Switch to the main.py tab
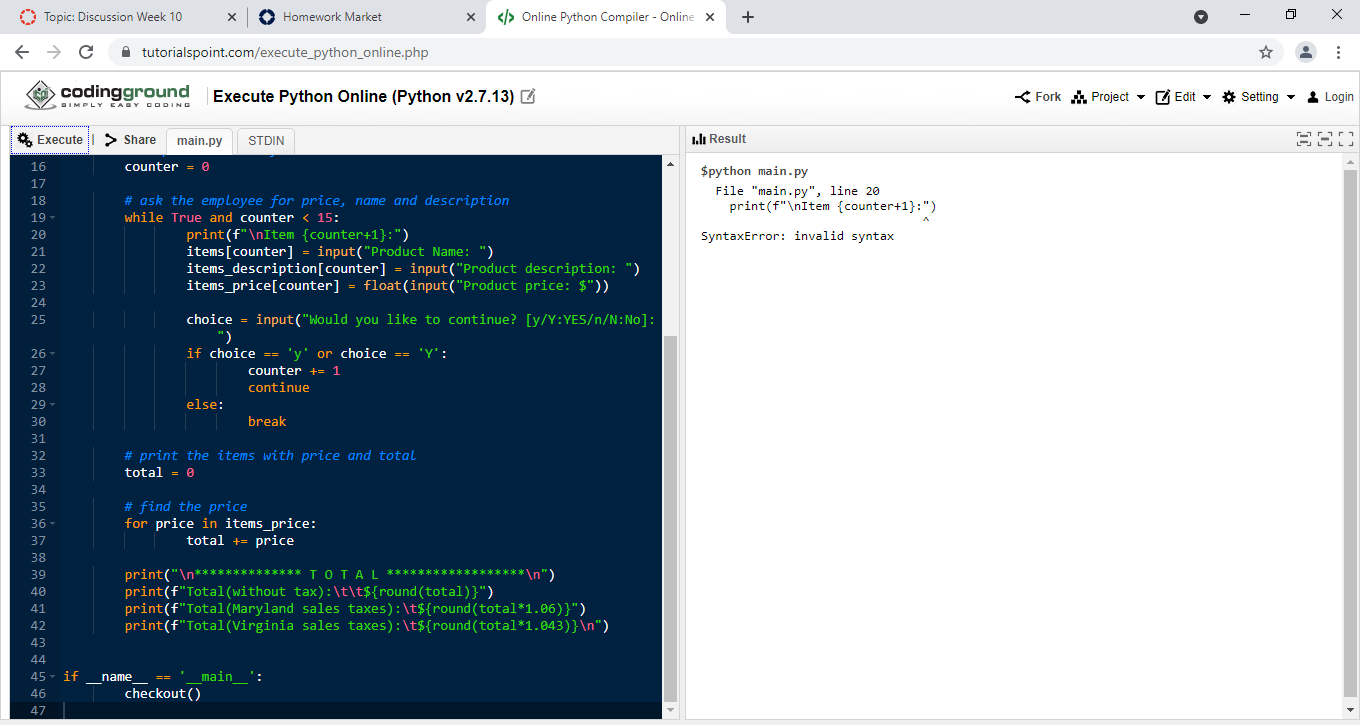Image resolution: width=1360 pixels, height=725 pixels. click(200, 141)
